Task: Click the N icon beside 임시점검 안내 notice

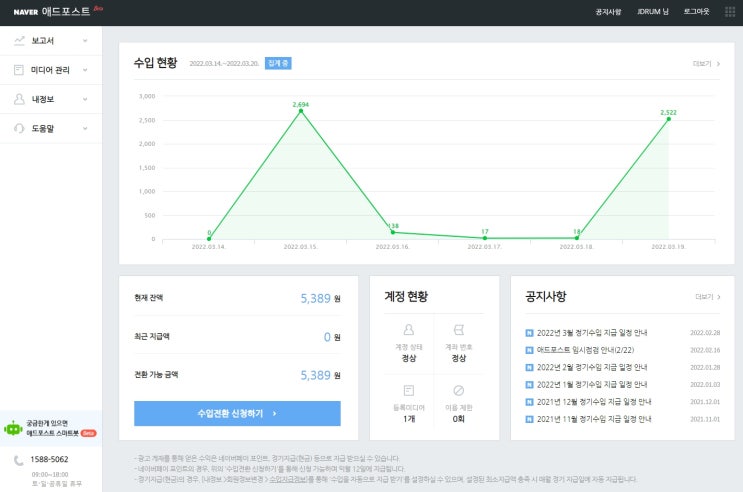Action: [529, 350]
